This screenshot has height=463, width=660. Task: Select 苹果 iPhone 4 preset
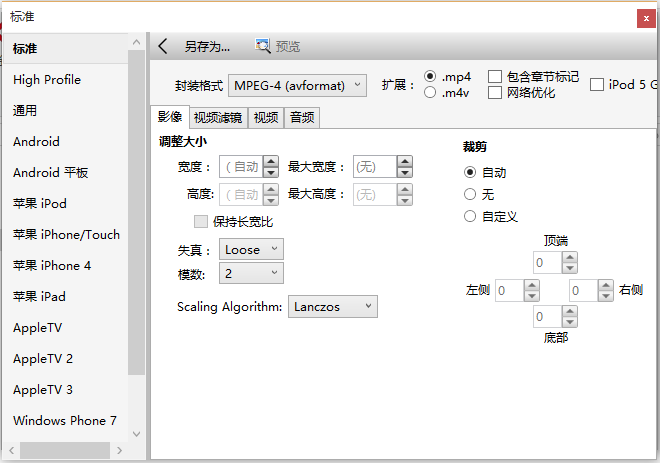[x=65, y=266]
